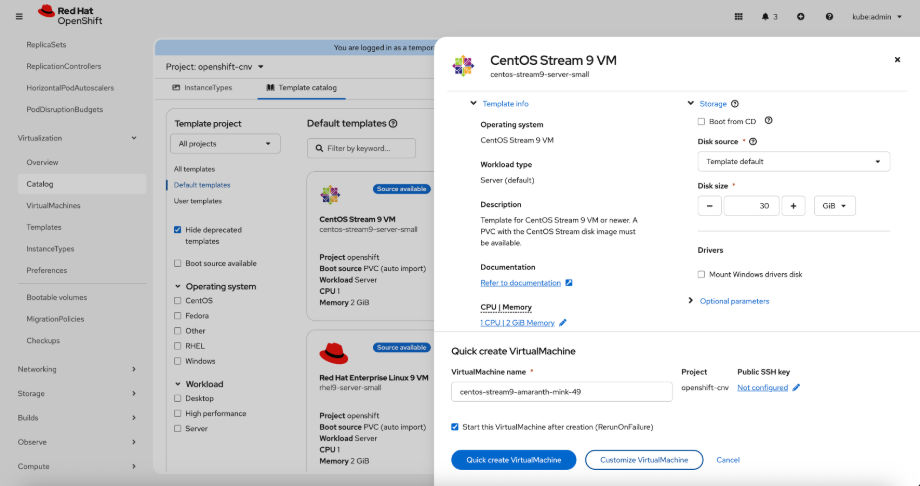
Task: Open the All projects template dropdown
Action: point(225,144)
